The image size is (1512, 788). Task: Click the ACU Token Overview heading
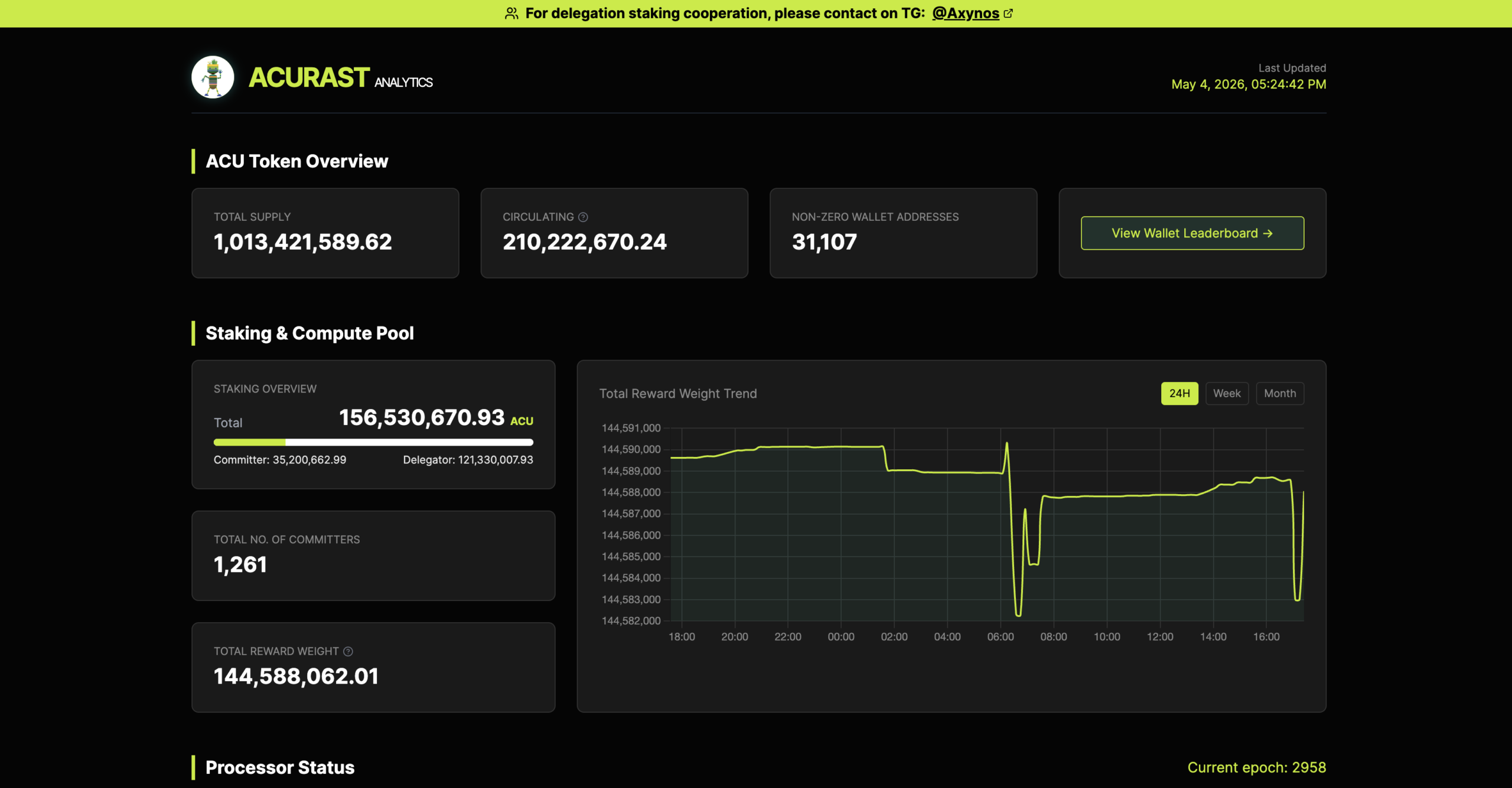coord(296,161)
